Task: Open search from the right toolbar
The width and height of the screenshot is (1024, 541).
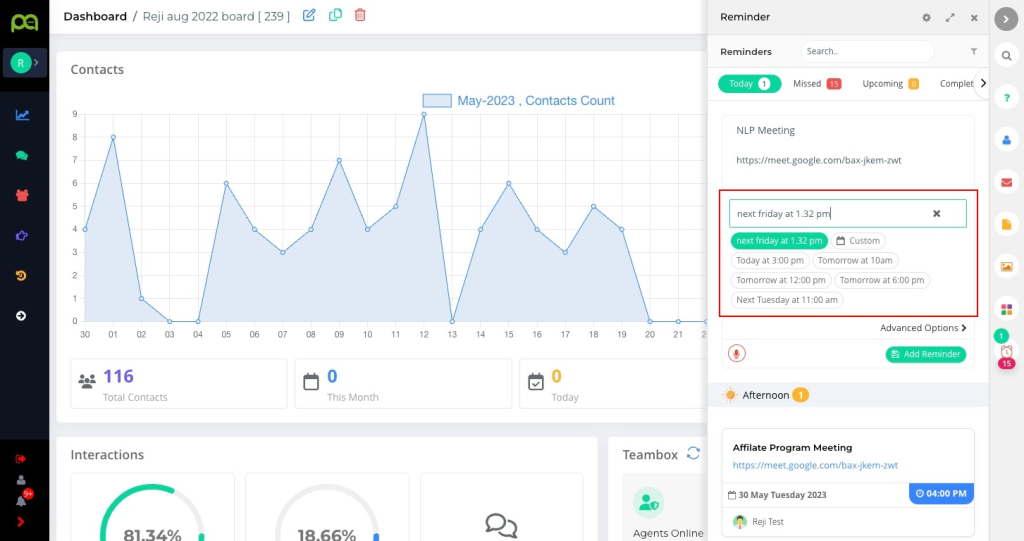Action: tap(1006, 56)
